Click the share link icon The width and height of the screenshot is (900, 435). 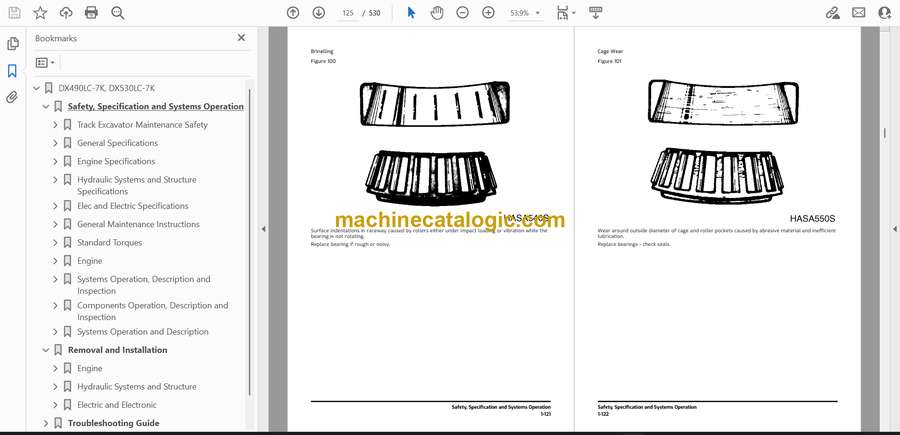point(832,13)
